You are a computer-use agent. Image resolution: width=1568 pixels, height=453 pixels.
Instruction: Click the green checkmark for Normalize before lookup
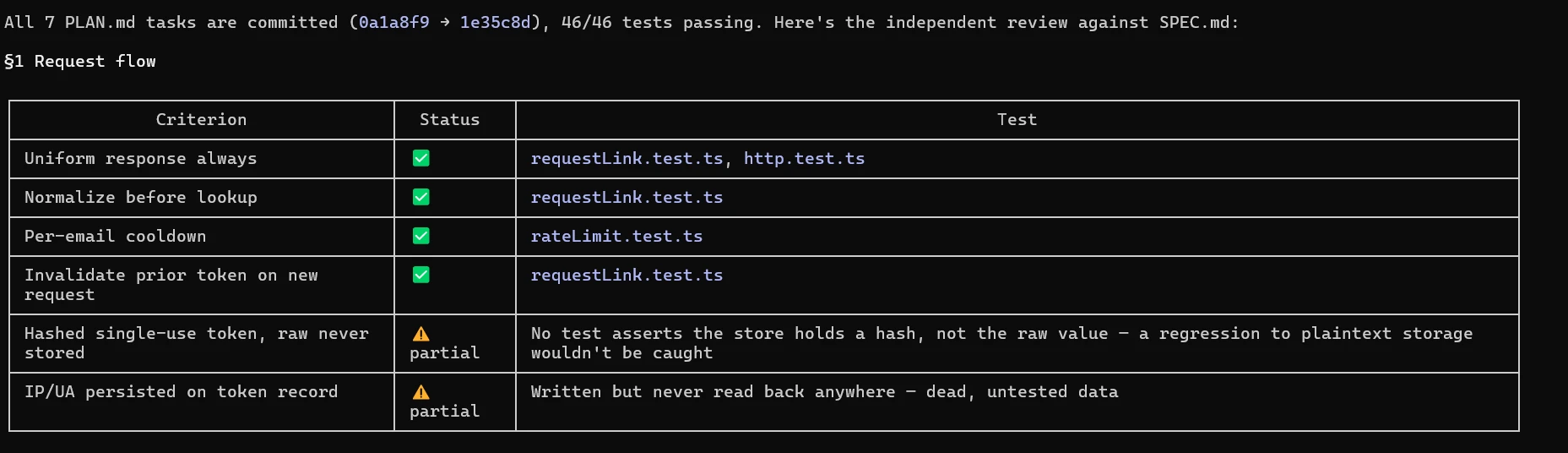tap(420, 197)
